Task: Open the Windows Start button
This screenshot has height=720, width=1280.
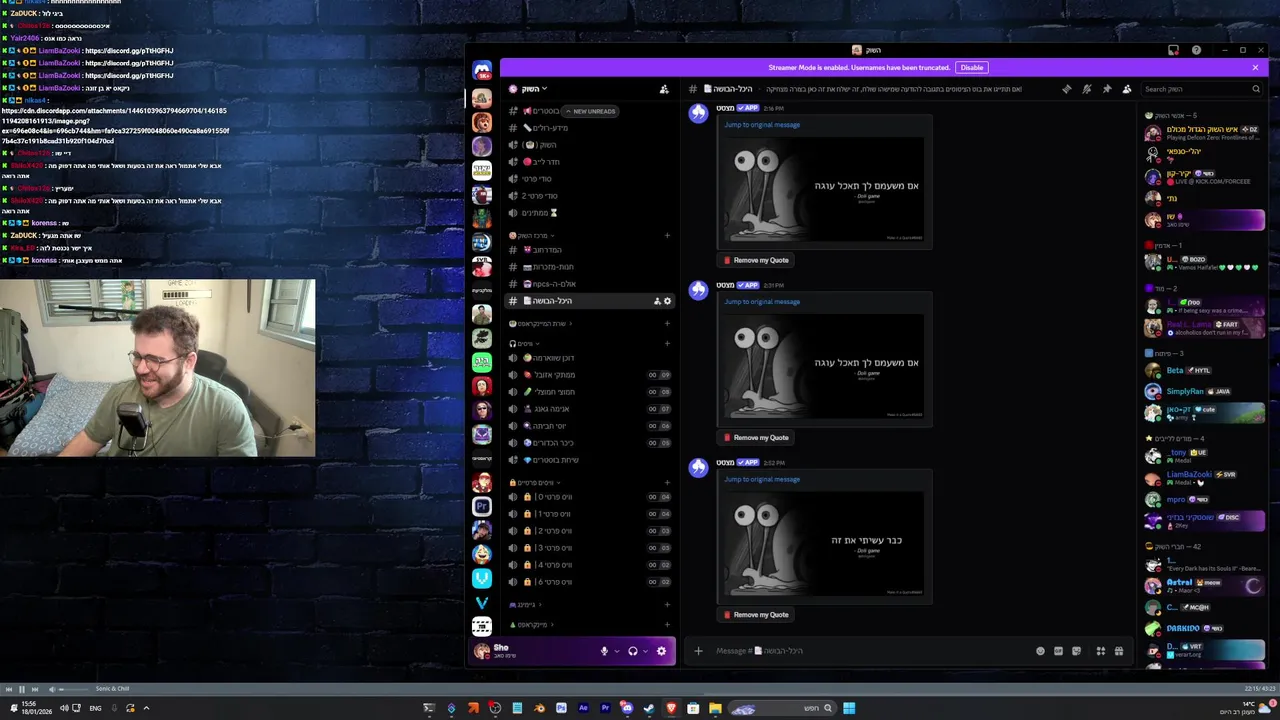Action: (849, 708)
